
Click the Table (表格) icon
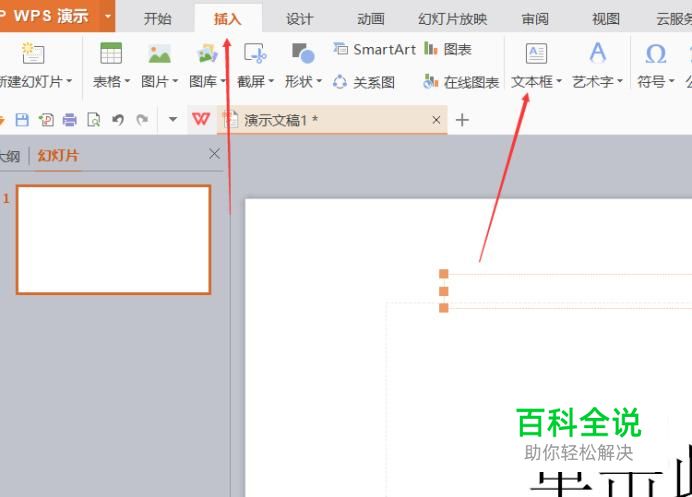coord(111,54)
